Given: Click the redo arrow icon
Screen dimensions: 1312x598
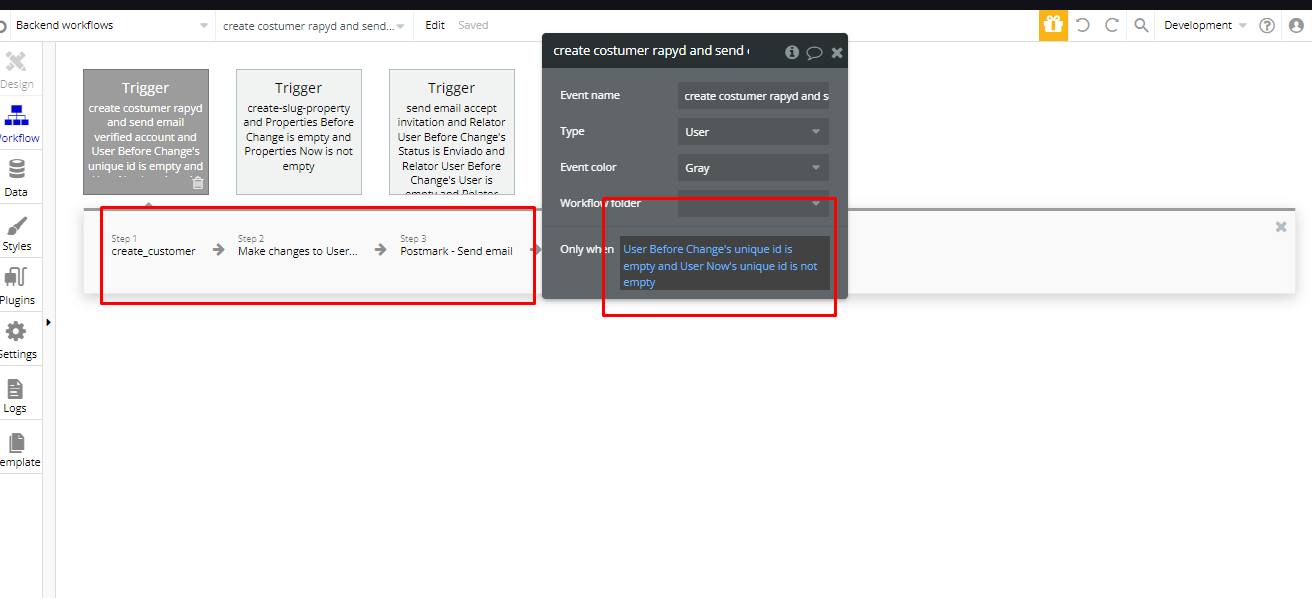Looking at the screenshot, I should pos(1111,25).
